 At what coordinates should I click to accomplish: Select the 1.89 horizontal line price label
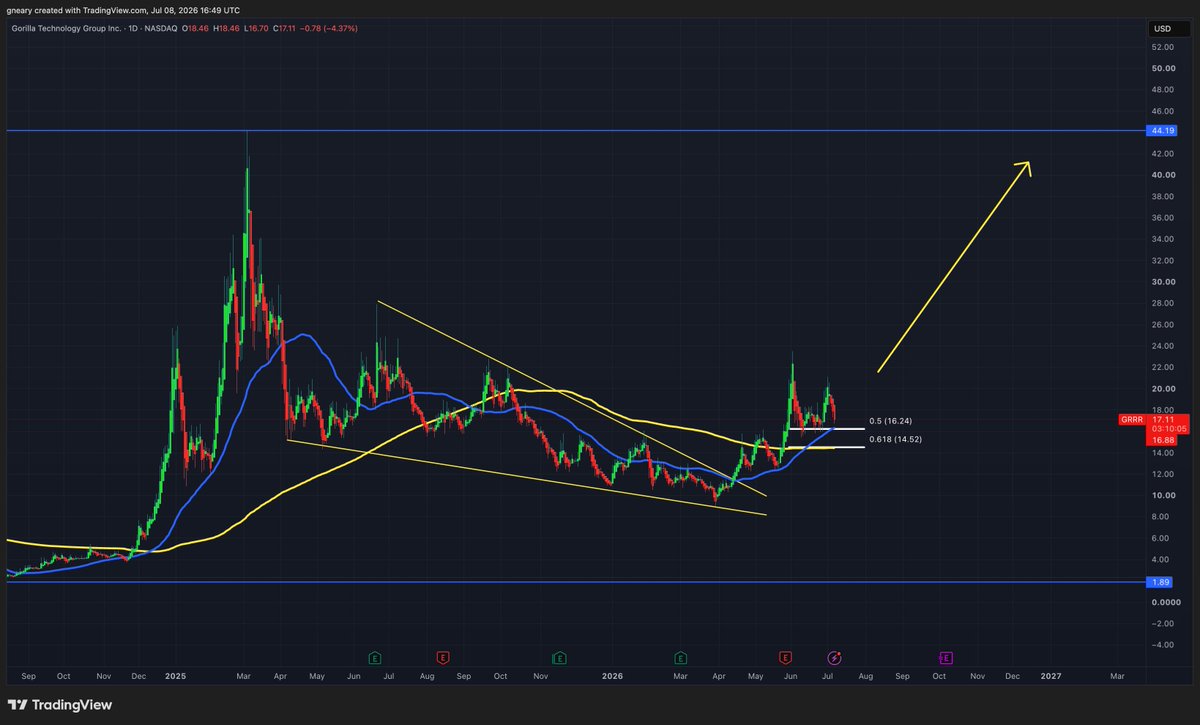pos(1162,581)
